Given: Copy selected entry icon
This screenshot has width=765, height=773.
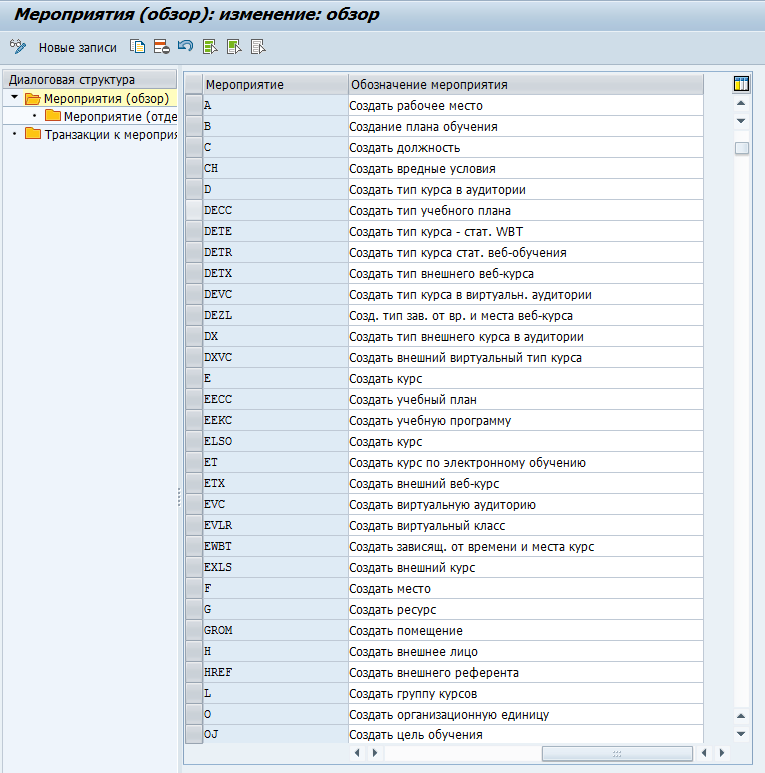Looking at the screenshot, I should pyautogui.click(x=137, y=47).
